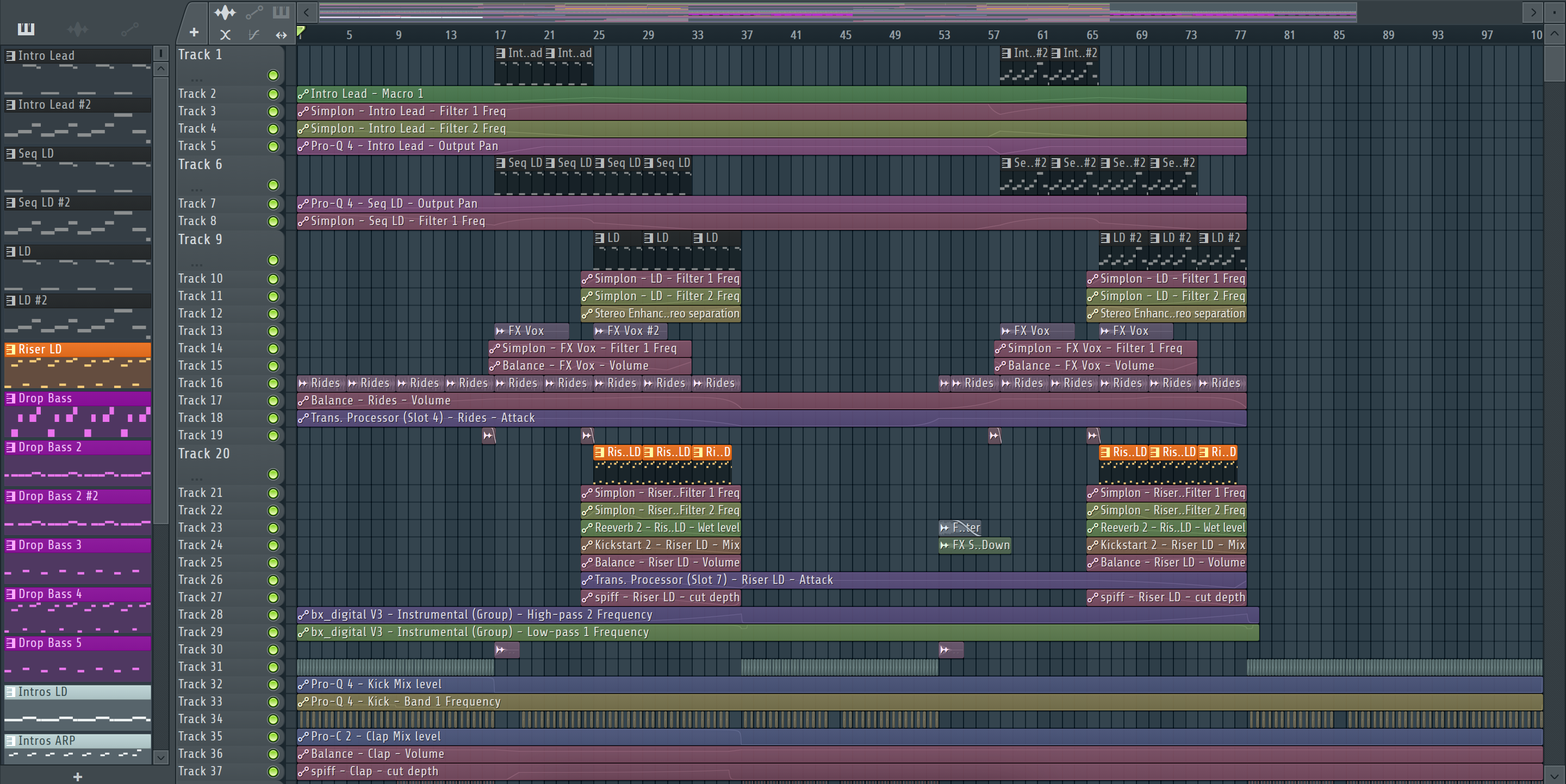Open clip menu of Balance - Rides - Volume
Image resolution: width=1566 pixels, height=784 pixels.
[303, 401]
